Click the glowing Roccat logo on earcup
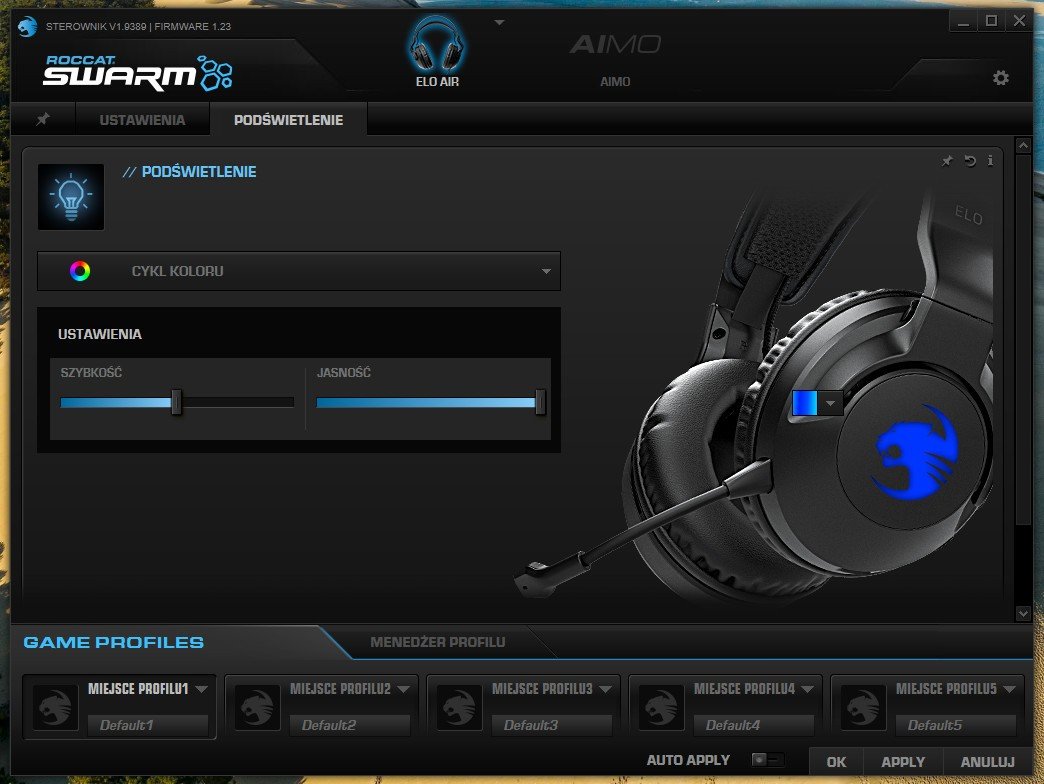This screenshot has height=784, width=1044. [x=916, y=453]
